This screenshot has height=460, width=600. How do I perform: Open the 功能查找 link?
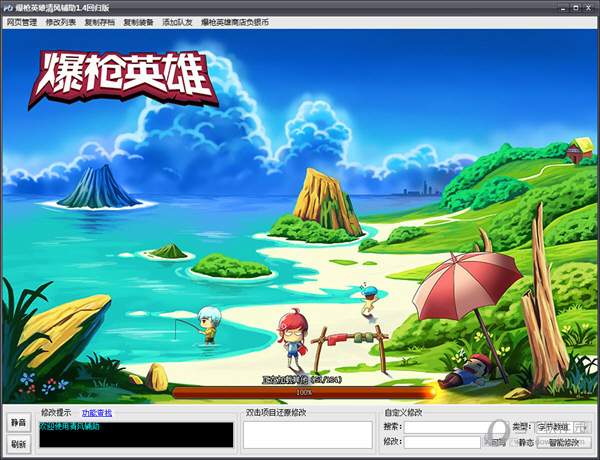point(97,413)
